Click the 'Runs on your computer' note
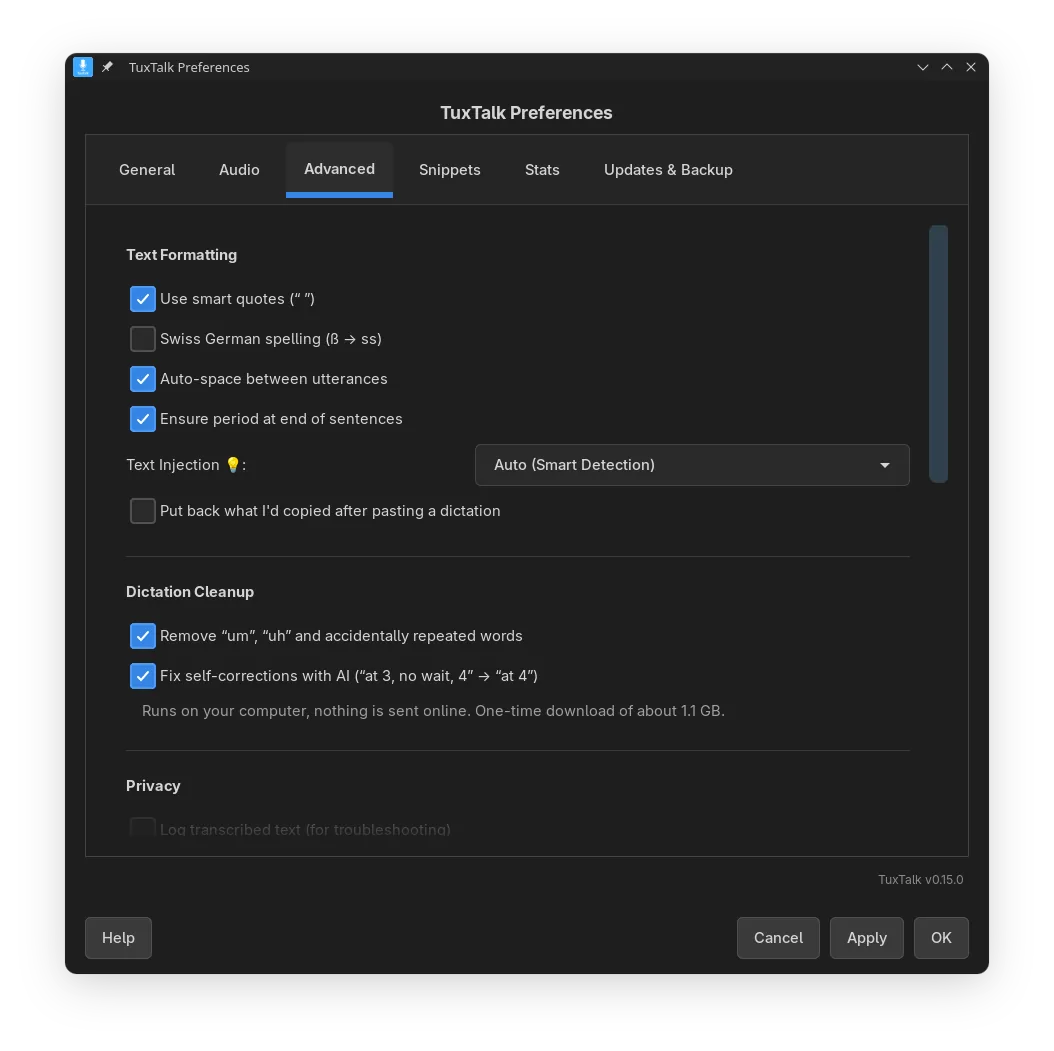Image resolution: width=1054 pixels, height=1051 pixels. click(x=433, y=711)
